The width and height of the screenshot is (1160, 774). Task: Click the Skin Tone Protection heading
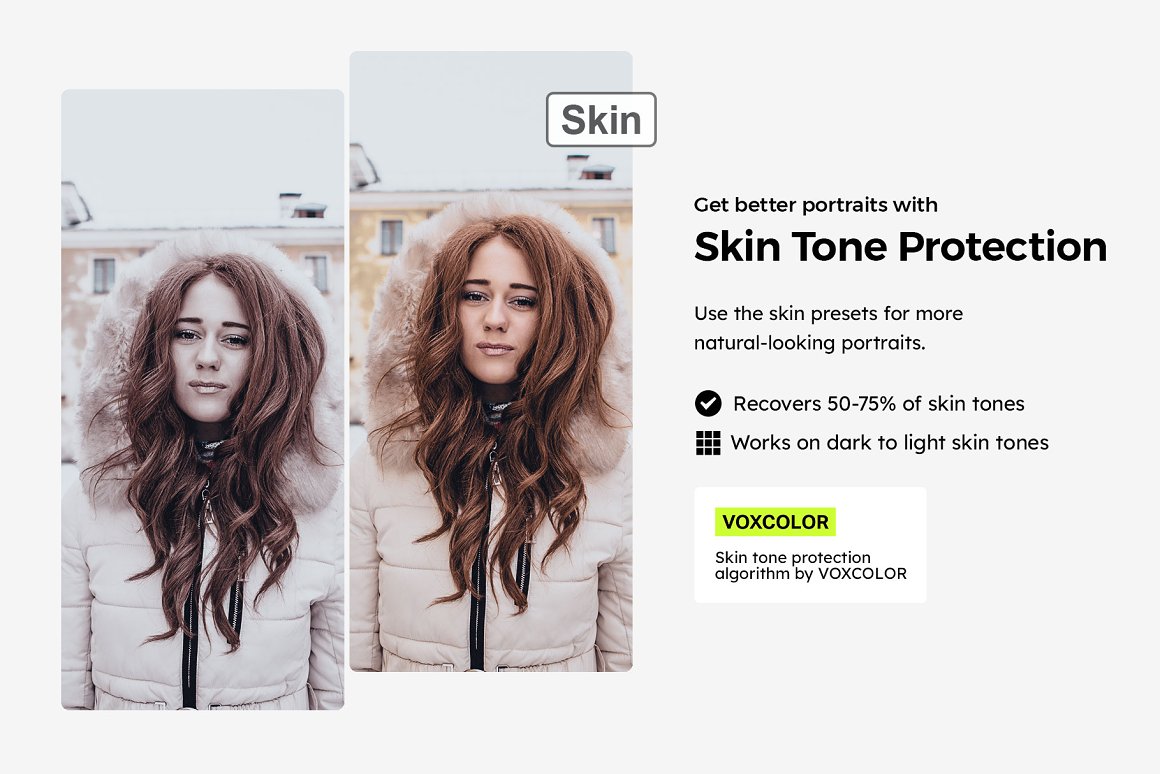(x=900, y=246)
